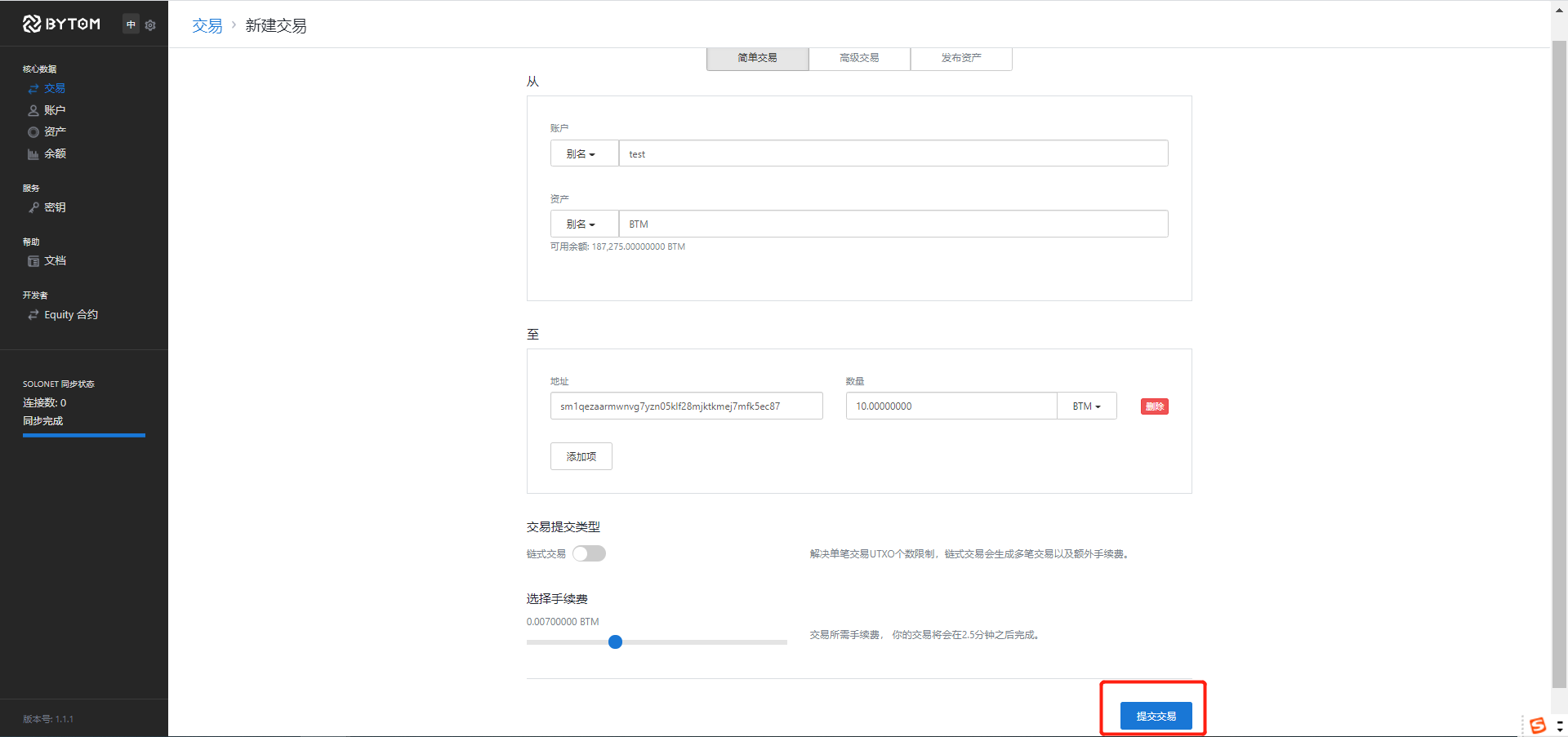Open the BTM unit dropdown beside 数量

point(1086,406)
